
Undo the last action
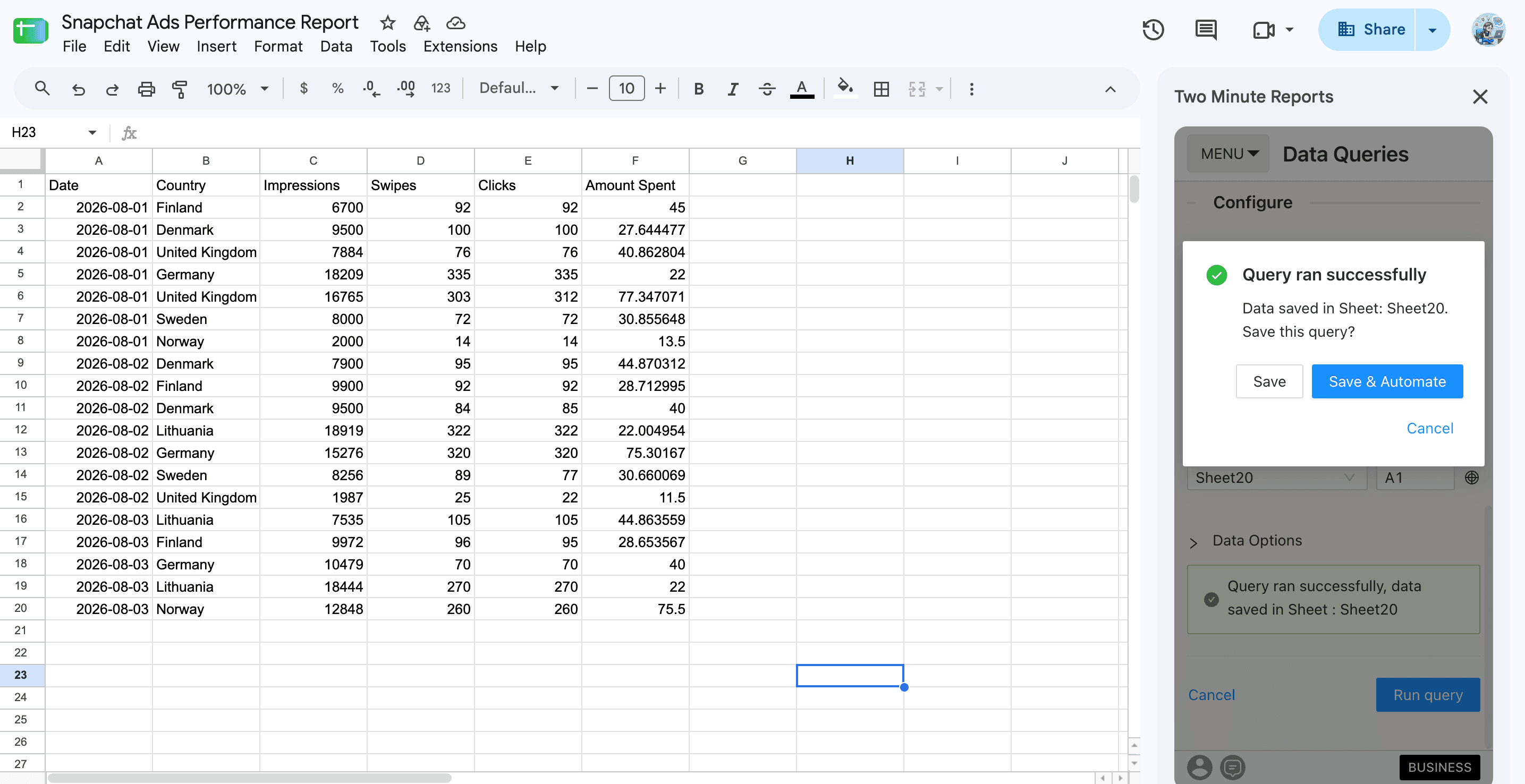coord(78,89)
